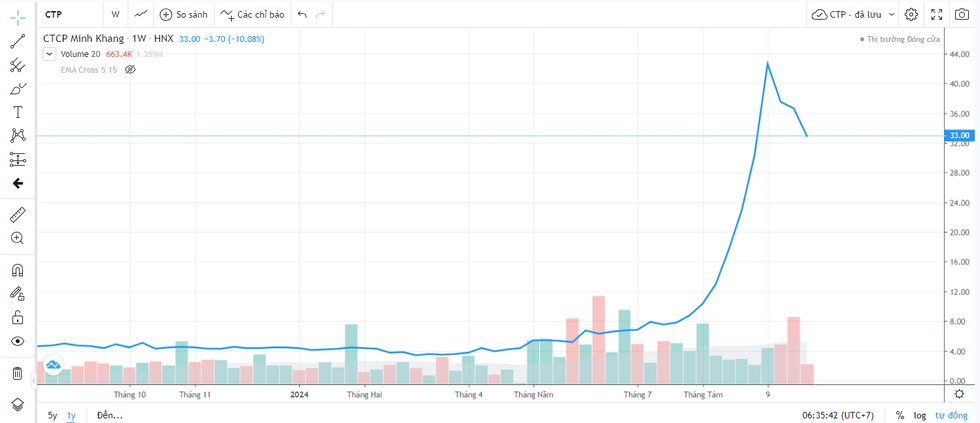Activate the ruler measure tool

click(17, 215)
